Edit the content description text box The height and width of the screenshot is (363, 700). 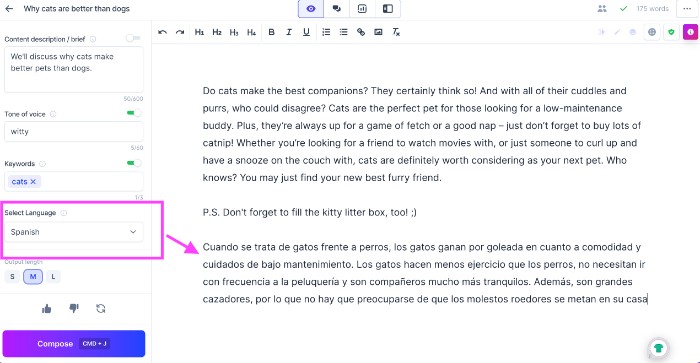point(74,70)
